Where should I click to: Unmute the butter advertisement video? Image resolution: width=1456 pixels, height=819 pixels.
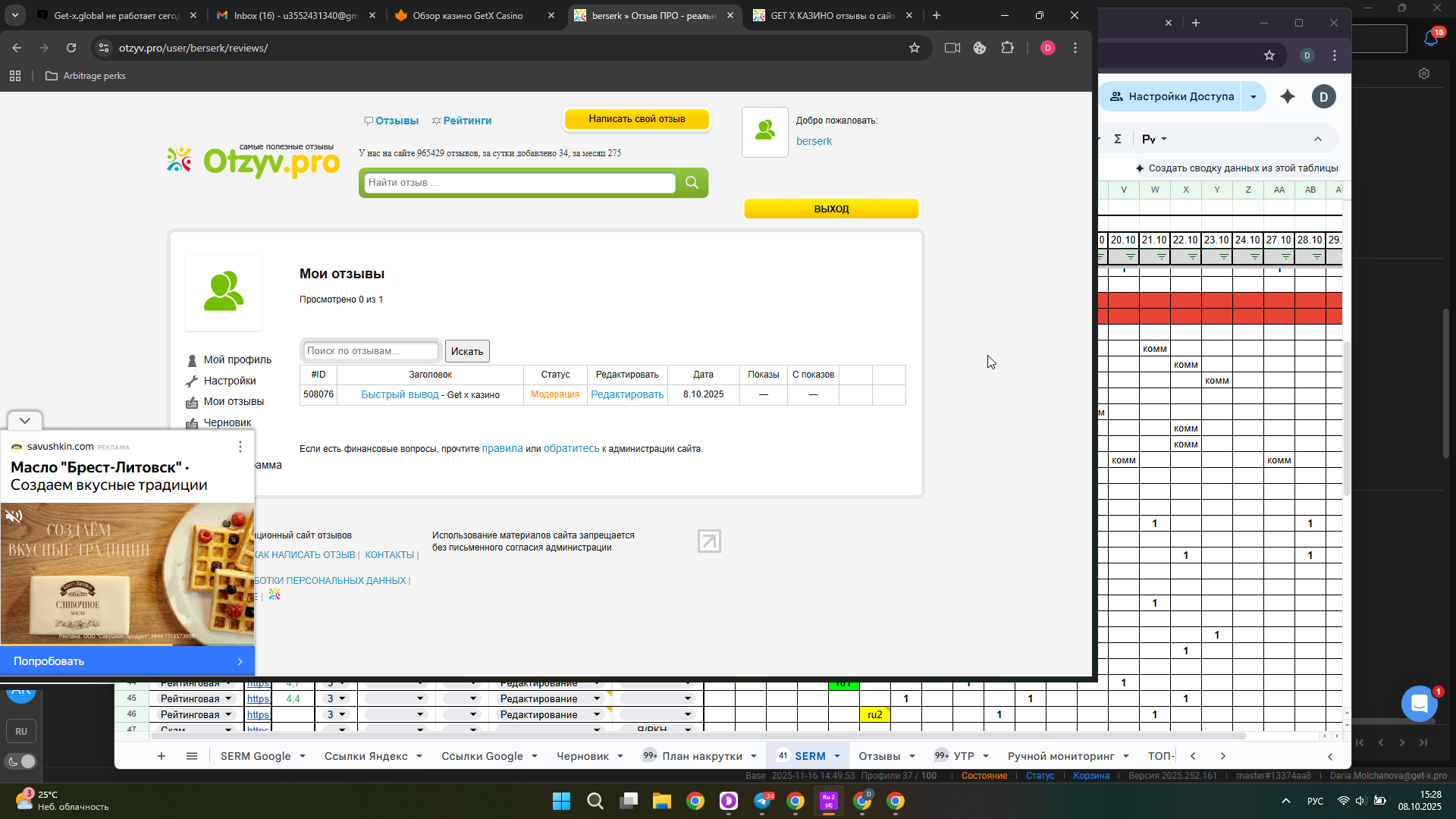[14, 516]
